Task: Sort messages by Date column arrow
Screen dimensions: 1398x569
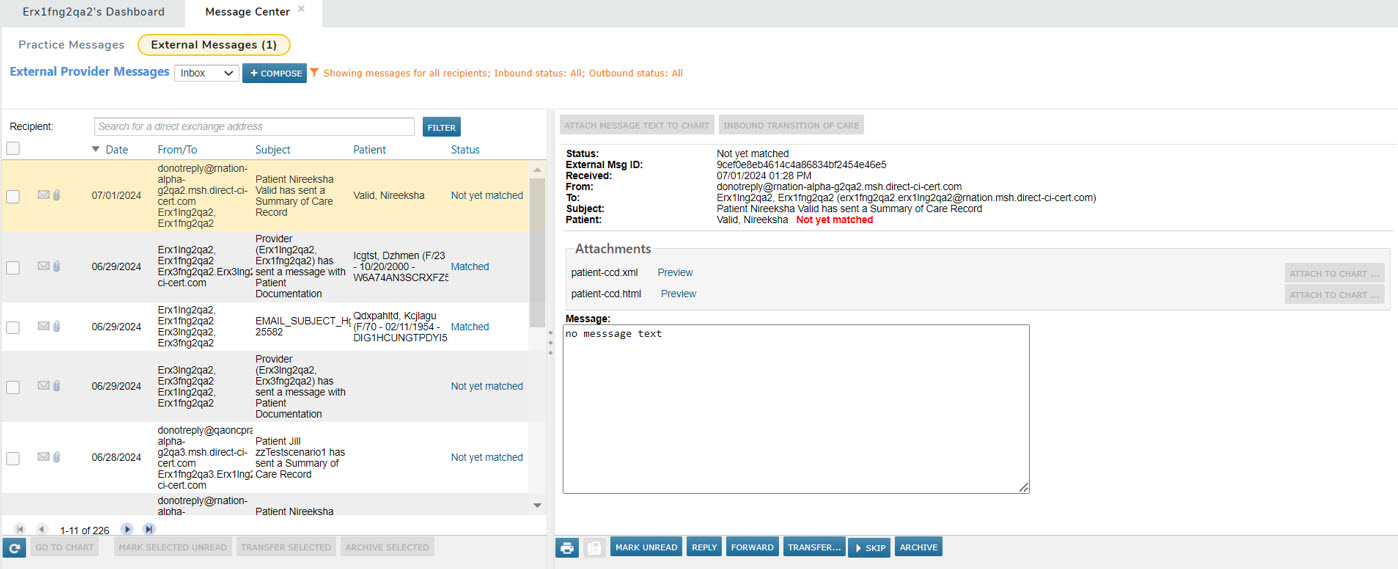Action: [x=96, y=150]
